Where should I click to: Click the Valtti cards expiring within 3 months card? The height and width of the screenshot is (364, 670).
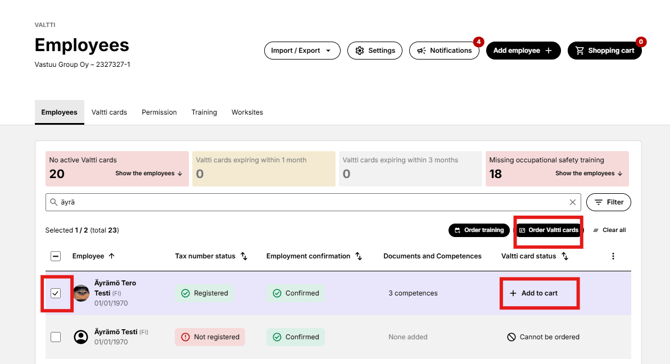410,169
